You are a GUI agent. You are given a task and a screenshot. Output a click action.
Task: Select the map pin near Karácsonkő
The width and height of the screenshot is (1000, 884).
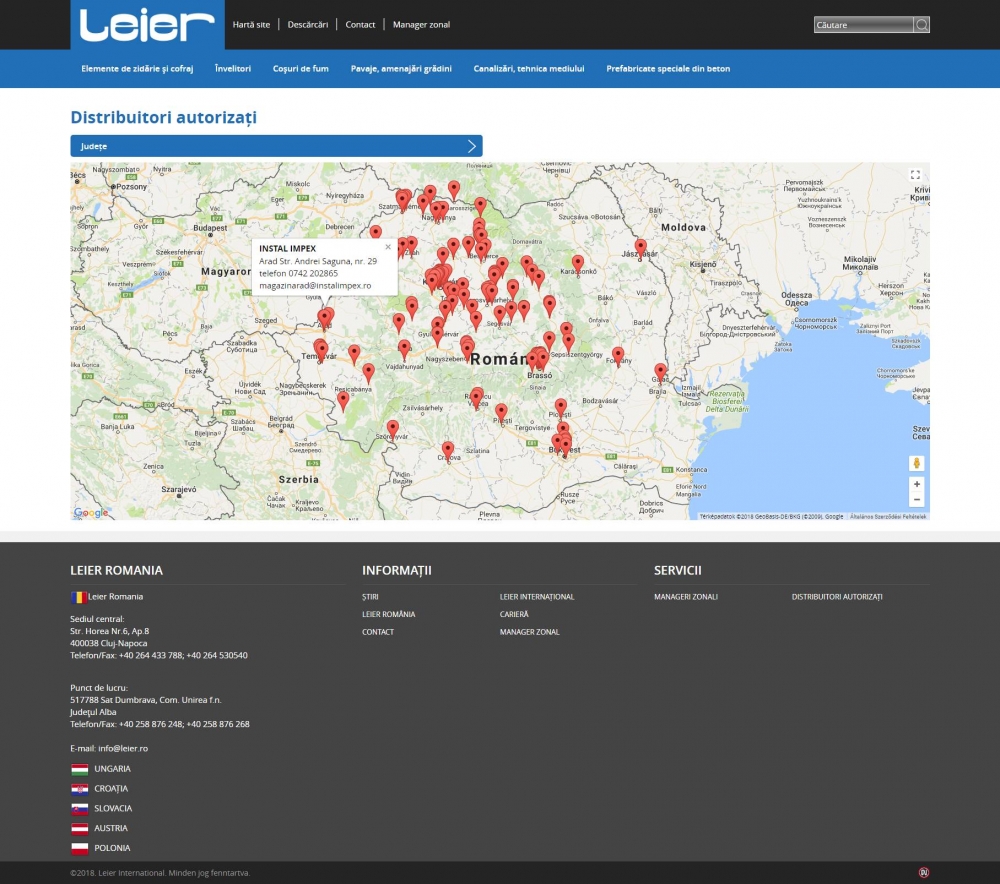click(578, 263)
